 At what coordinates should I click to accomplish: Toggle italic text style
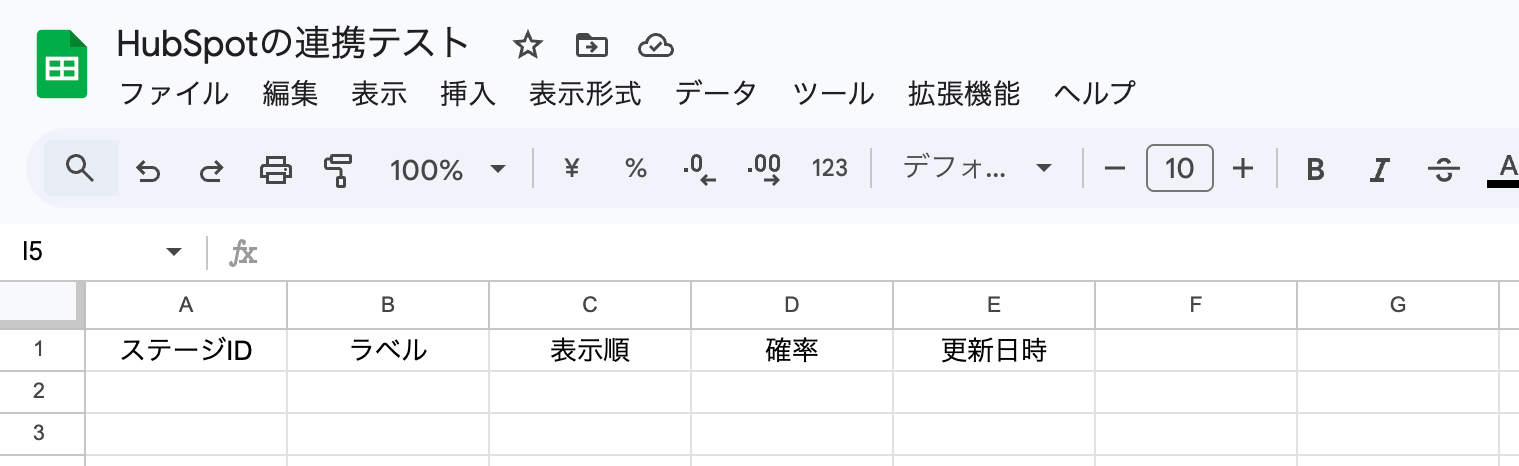click(x=1379, y=170)
